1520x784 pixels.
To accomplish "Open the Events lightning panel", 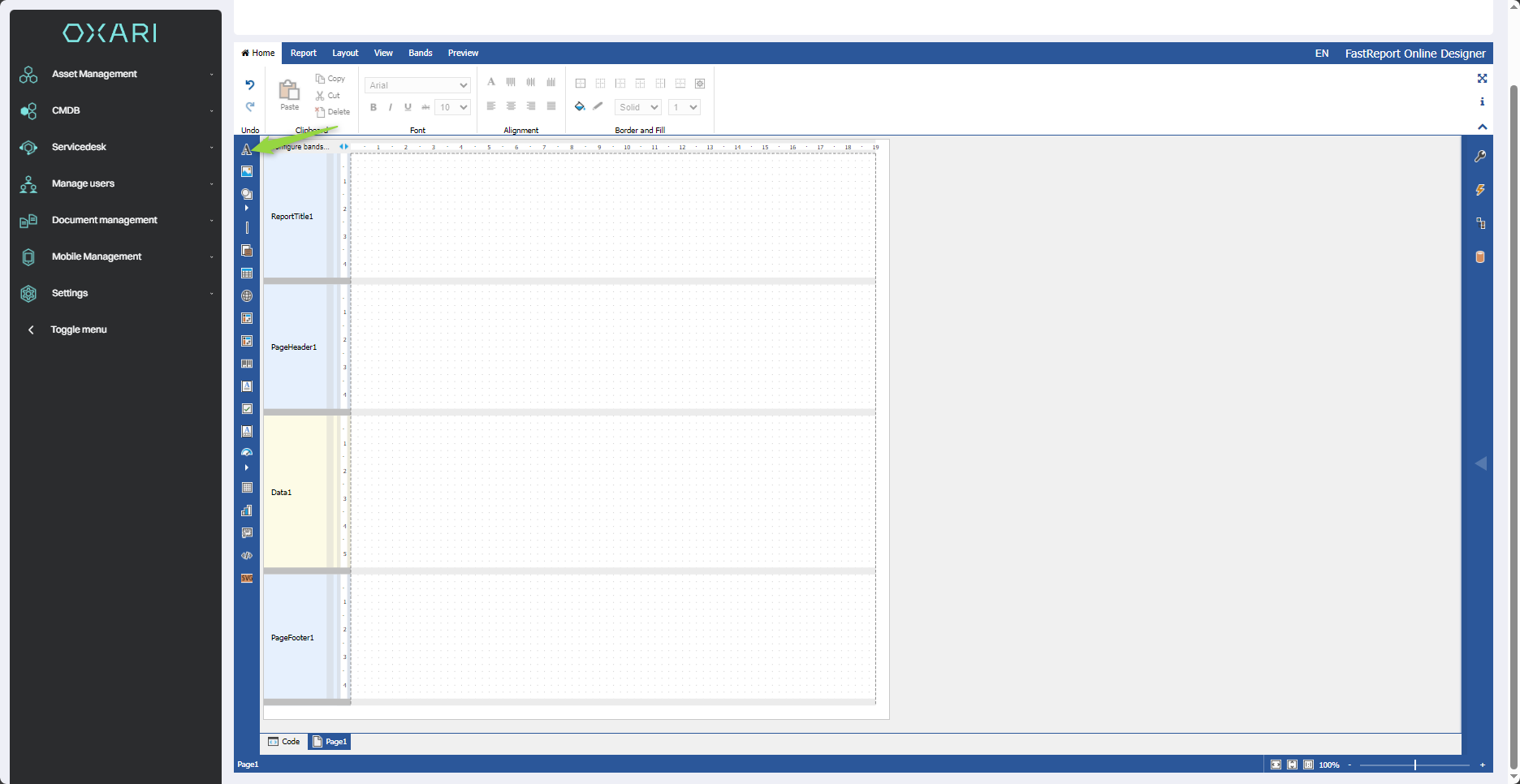I will point(1480,190).
